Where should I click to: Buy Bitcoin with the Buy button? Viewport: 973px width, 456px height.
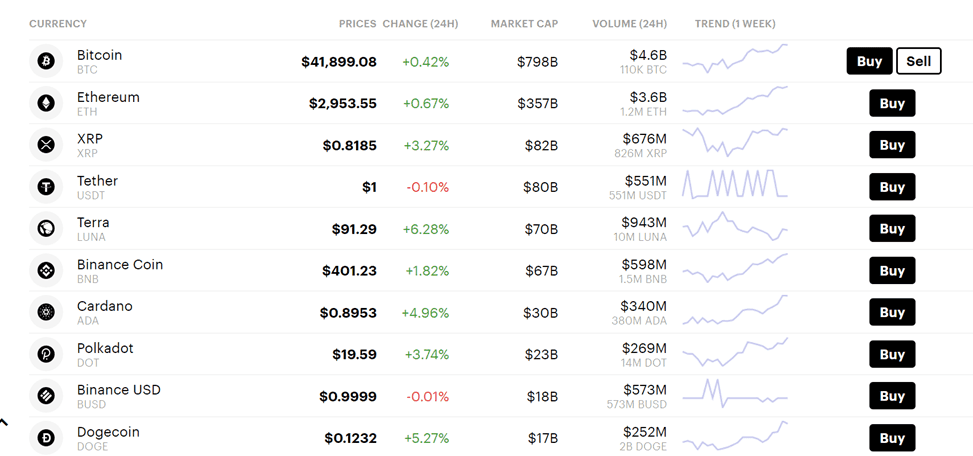coord(869,61)
